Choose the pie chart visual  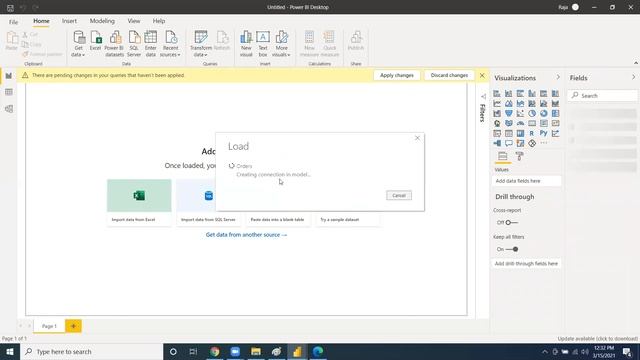pos(532,113)
